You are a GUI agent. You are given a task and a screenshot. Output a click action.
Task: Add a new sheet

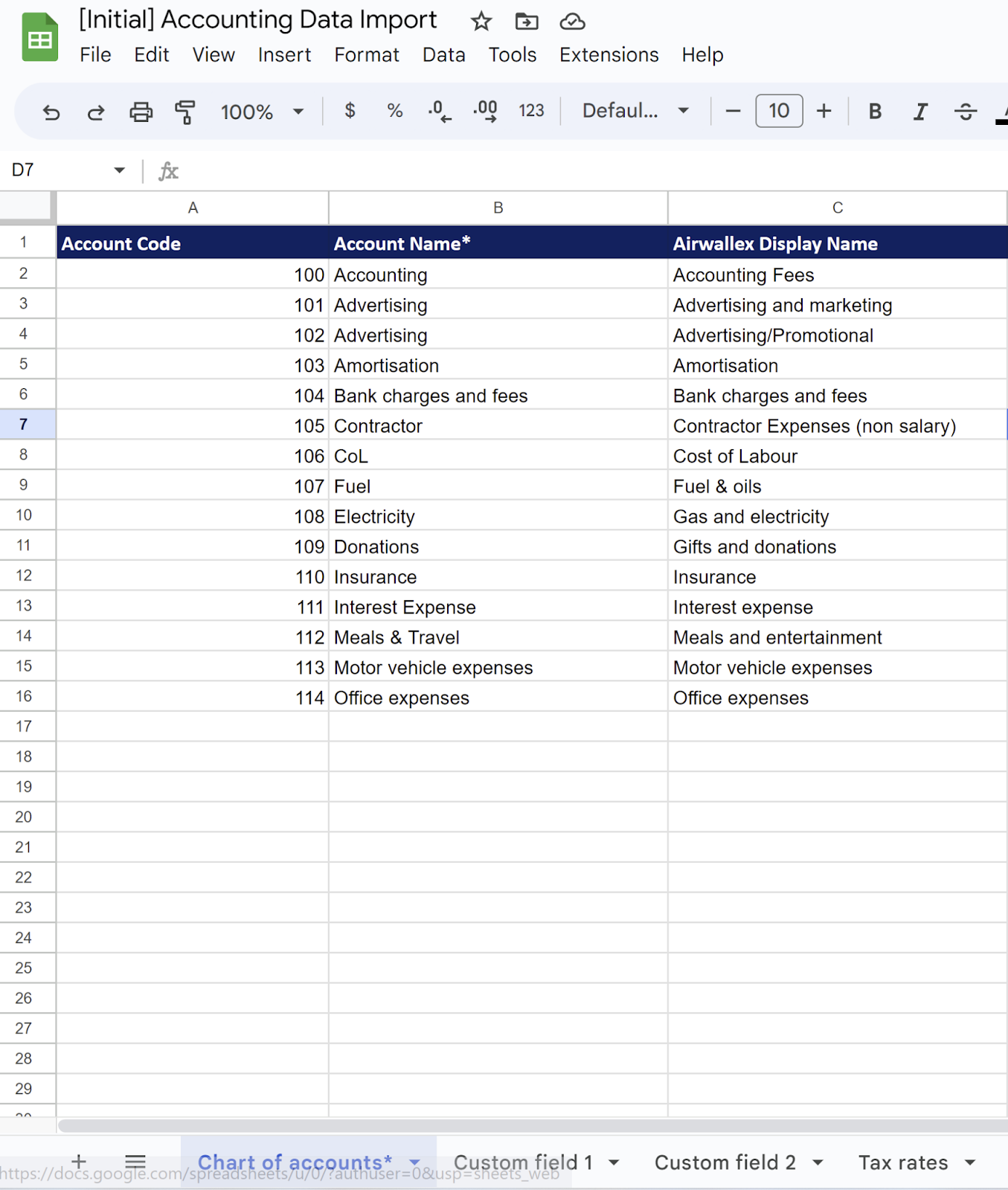tap(79, 1161)
